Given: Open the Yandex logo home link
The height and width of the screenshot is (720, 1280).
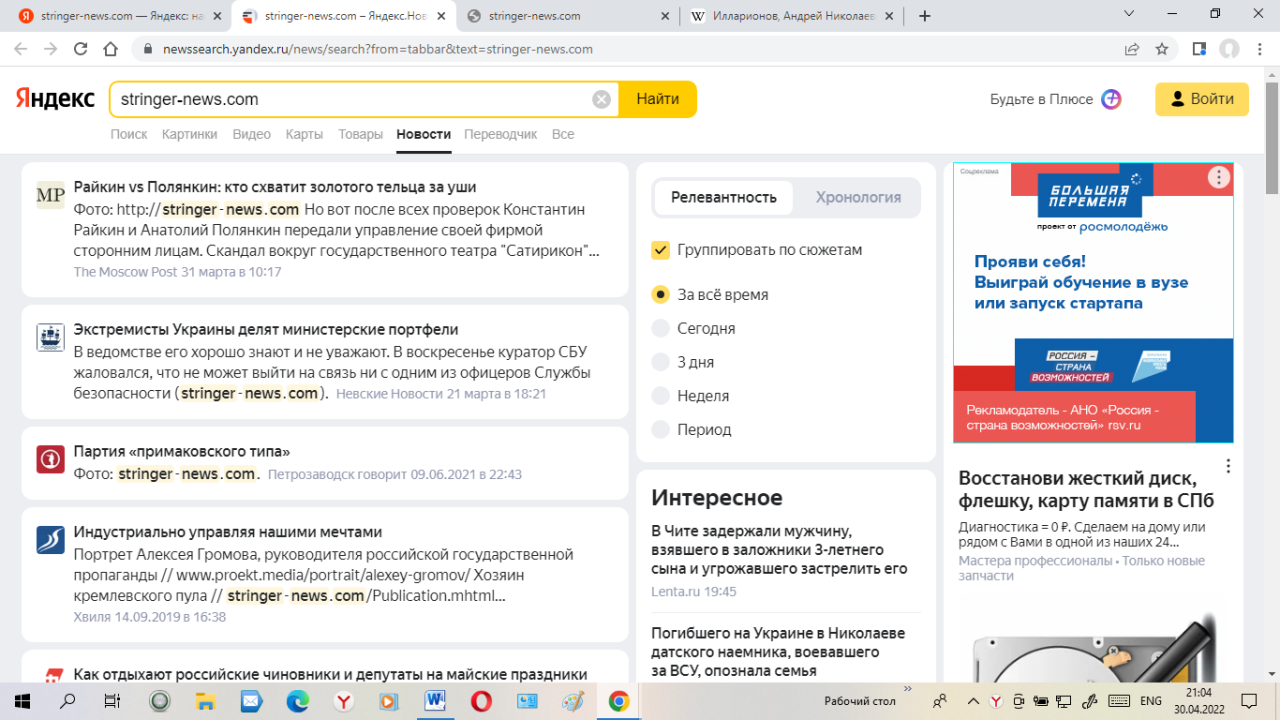Looking at the screenshot, I should point(55,99).
